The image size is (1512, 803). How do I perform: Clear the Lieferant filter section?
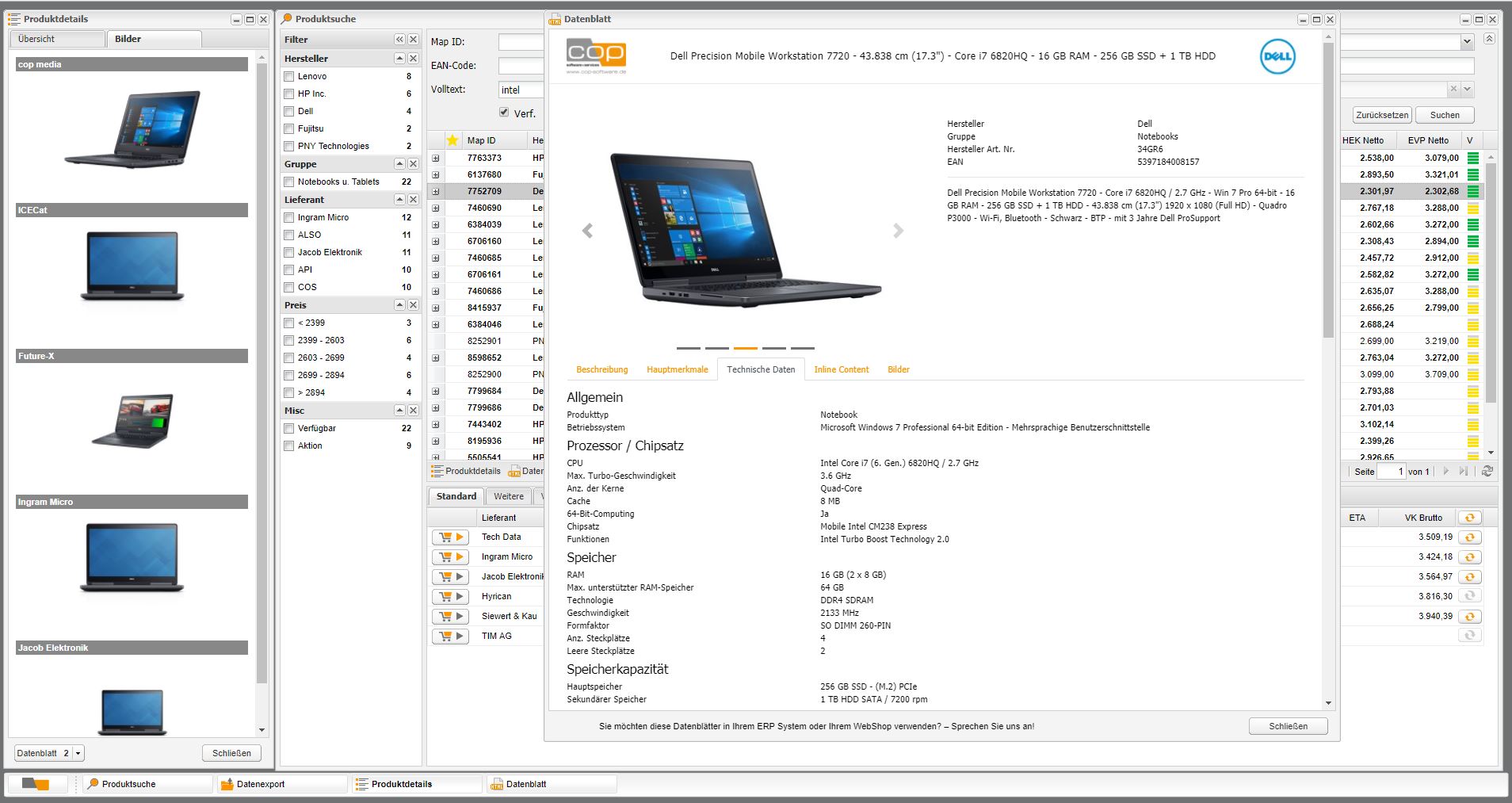click(x=413, y=200)
